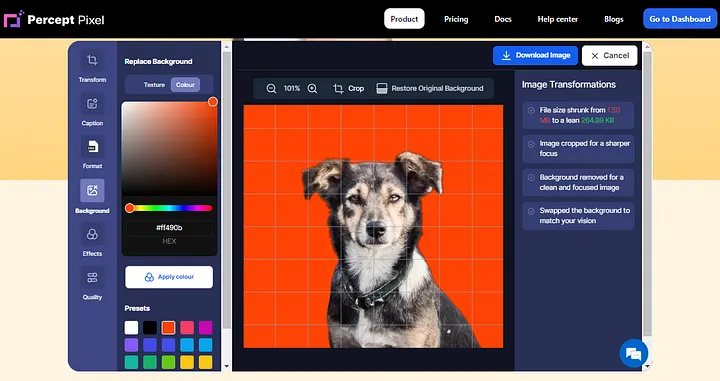The width and height of the screenshot is (720, 381).
Task: Cancel the image editing
Action: click(609, 56)
